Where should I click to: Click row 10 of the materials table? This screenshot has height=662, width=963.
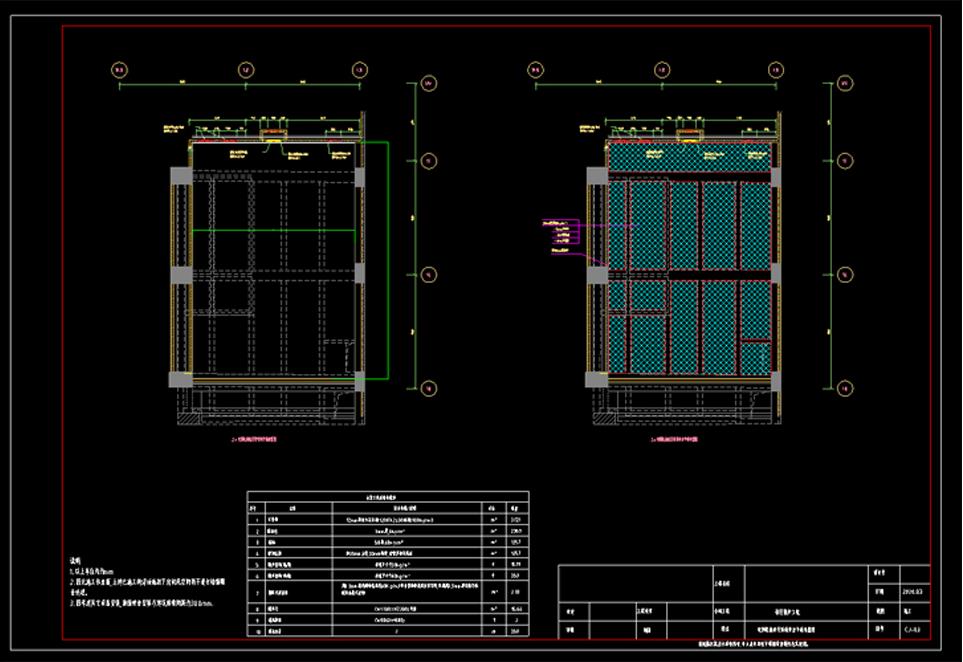click(x=387, y=631)
